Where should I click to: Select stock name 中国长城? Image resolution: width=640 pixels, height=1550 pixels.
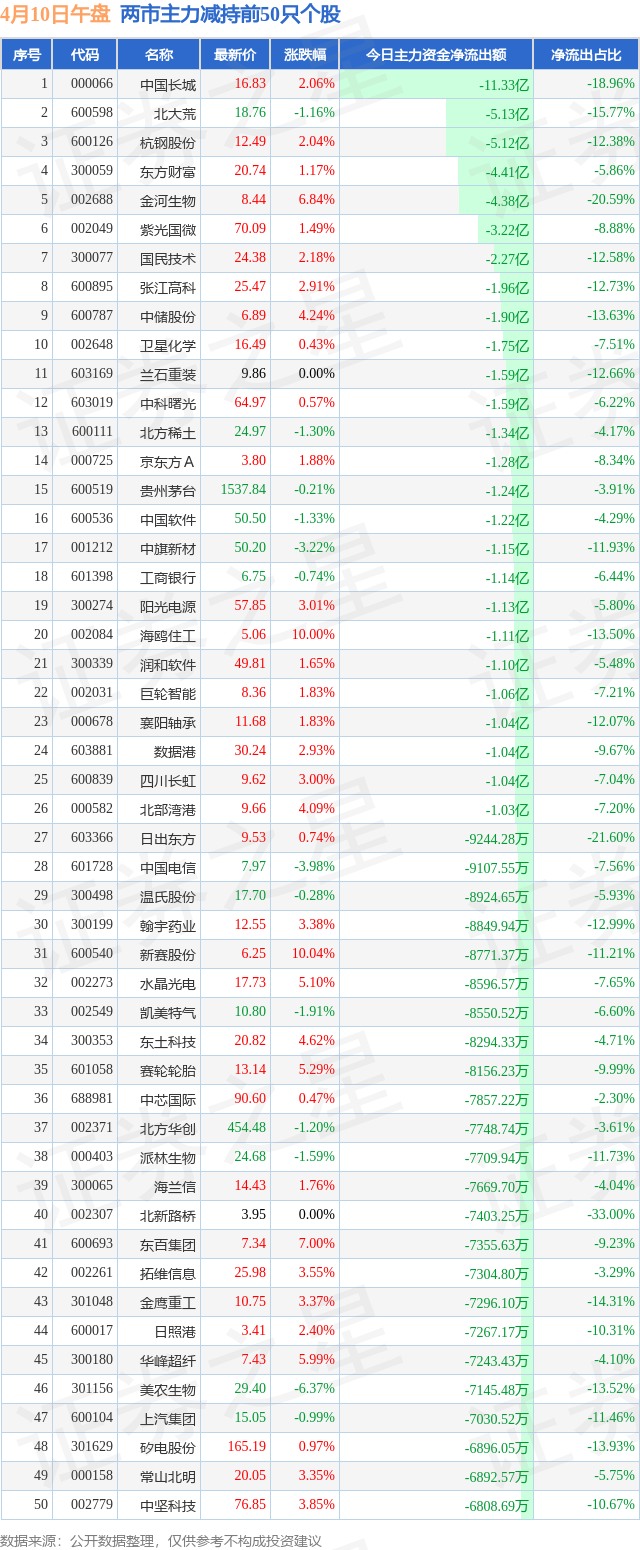point(168,85)
